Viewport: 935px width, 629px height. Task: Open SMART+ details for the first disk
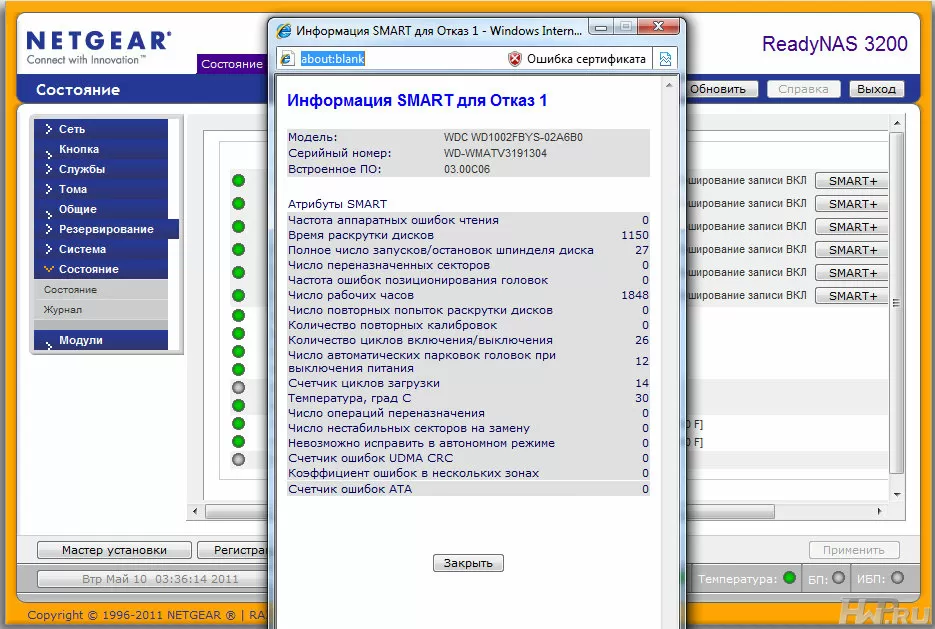(x=852, y=181)
